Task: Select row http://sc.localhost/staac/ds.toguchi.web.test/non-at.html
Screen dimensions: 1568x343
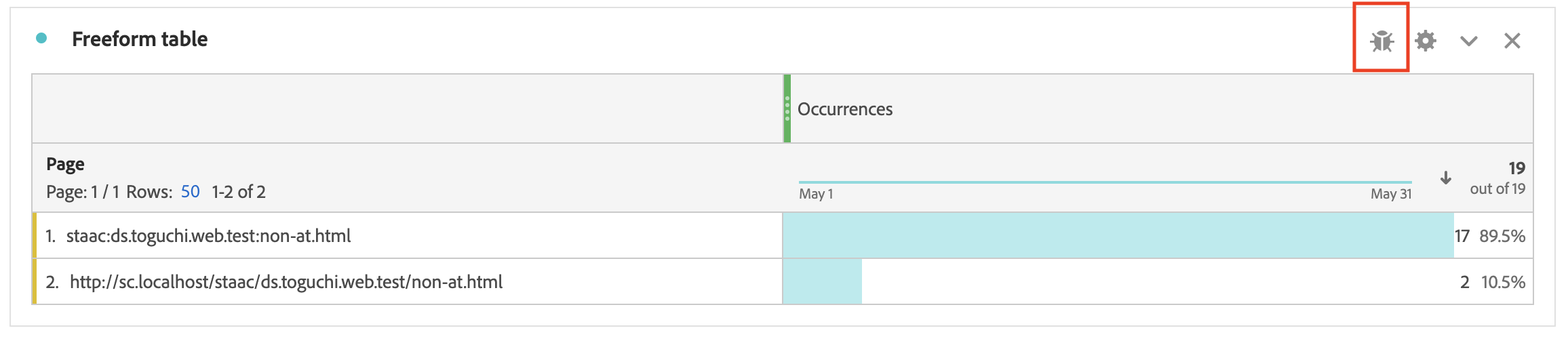Action: pos(409,282)
